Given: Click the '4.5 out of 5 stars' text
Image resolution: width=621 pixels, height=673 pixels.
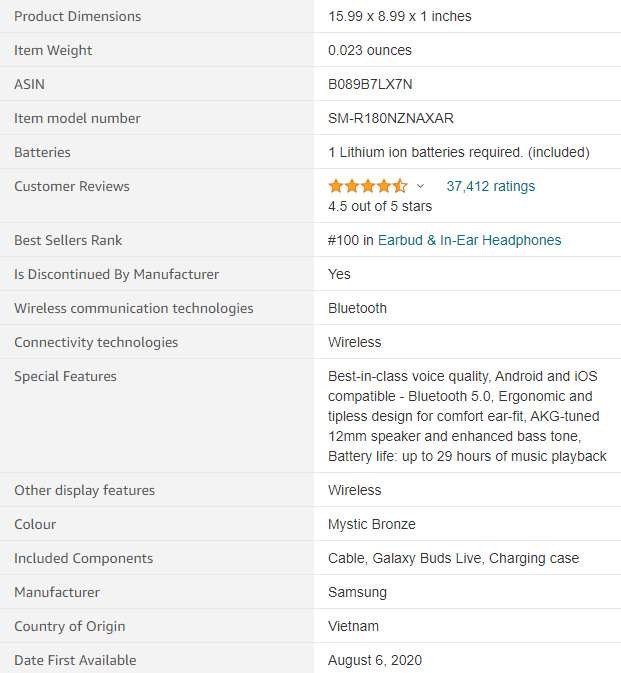Looking at the screenshot, I should coord(380,206).
